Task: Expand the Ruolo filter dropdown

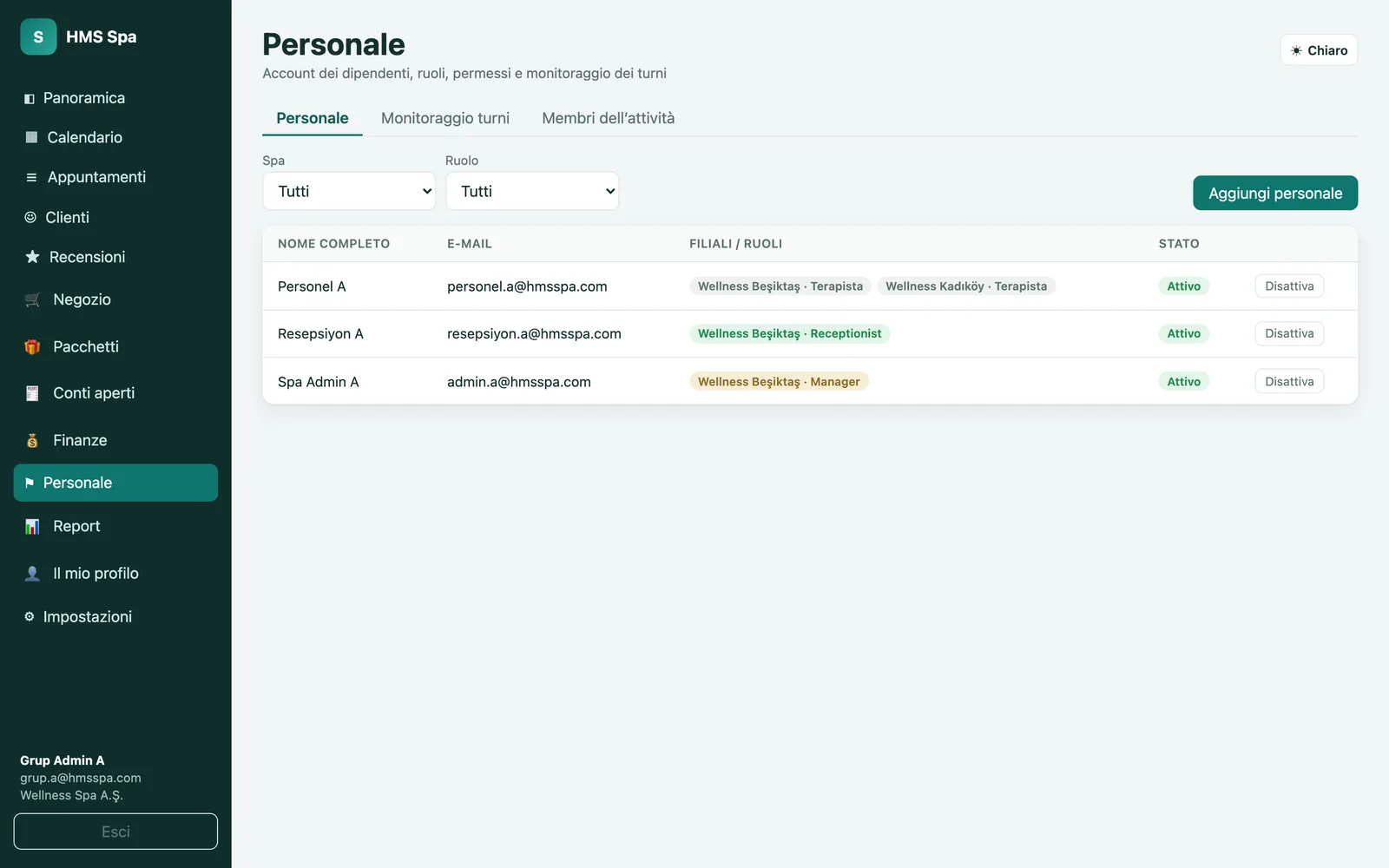Action: point(532,191)
